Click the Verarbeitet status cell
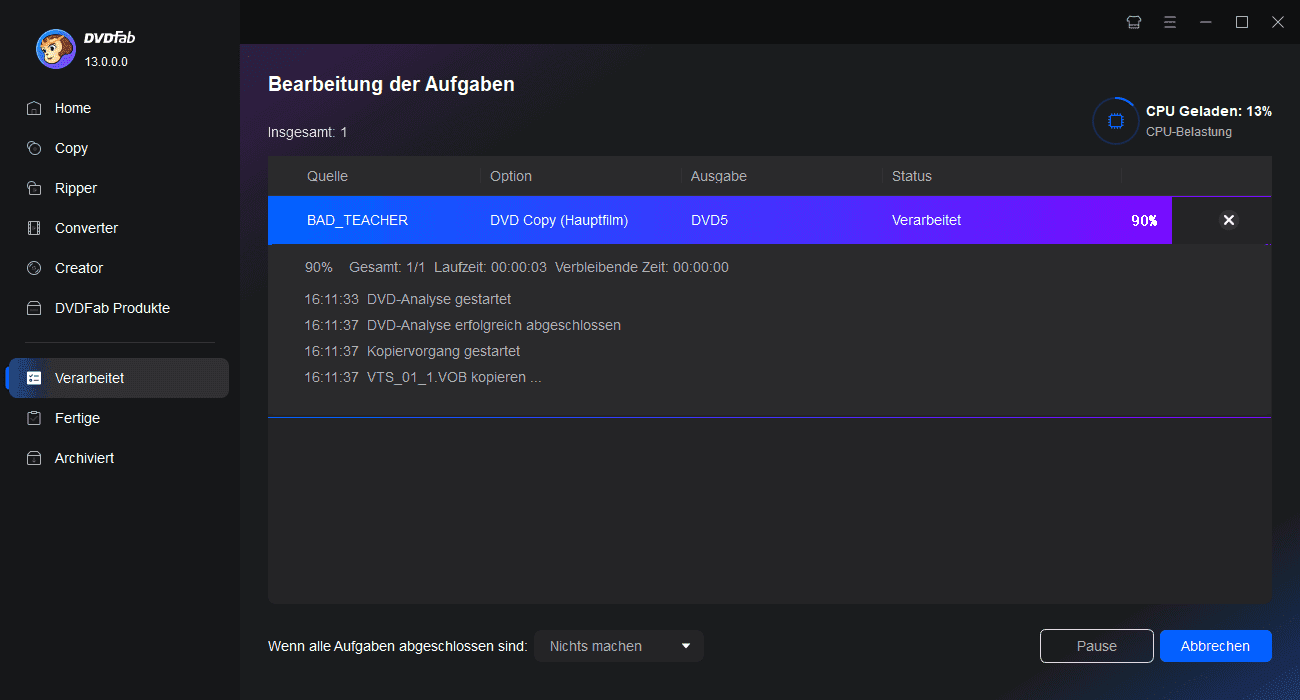The width and height of the screenshot is (1300, 700). point(926,220)
